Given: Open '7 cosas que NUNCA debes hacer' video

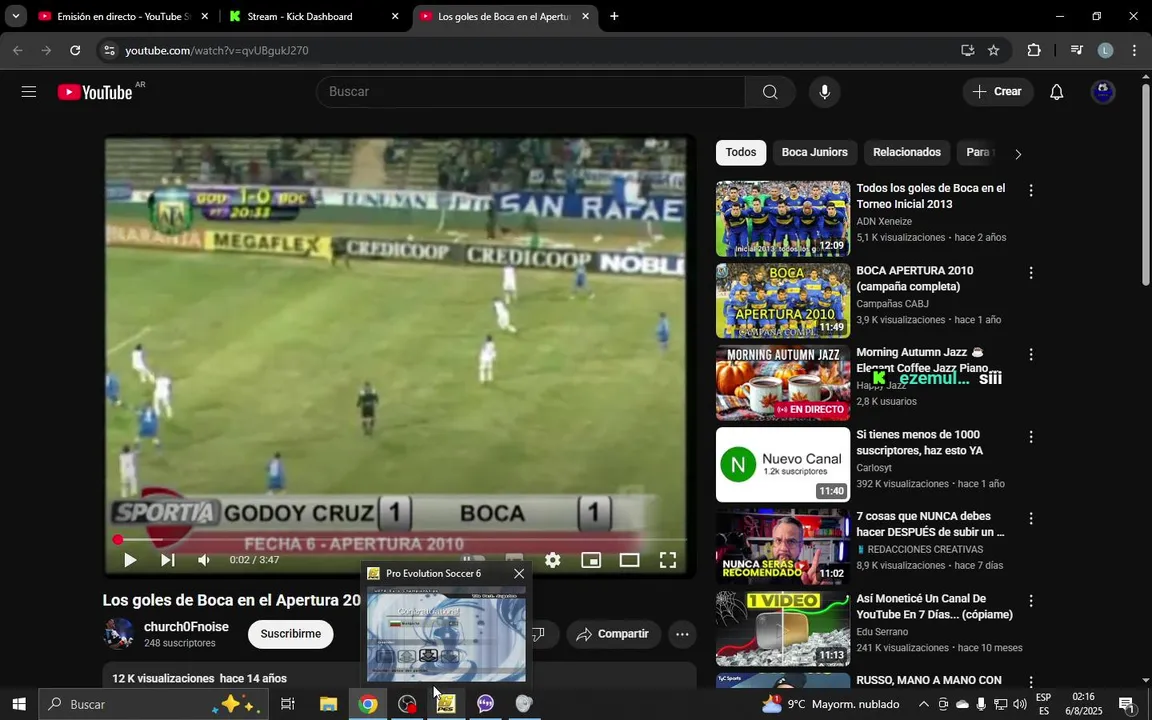Looking at the screenshot, I should [930, 524].
